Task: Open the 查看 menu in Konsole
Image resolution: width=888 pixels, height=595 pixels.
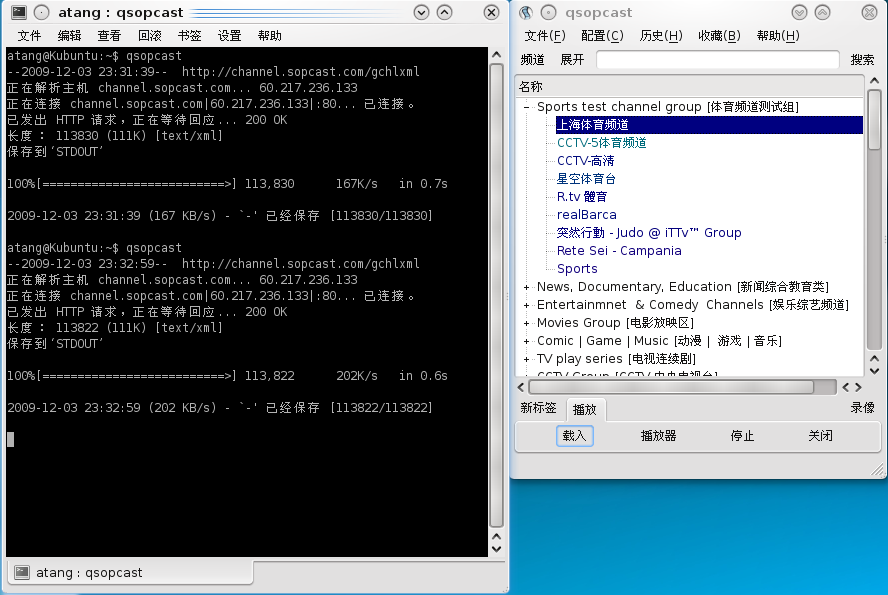Action: [109, 36]
